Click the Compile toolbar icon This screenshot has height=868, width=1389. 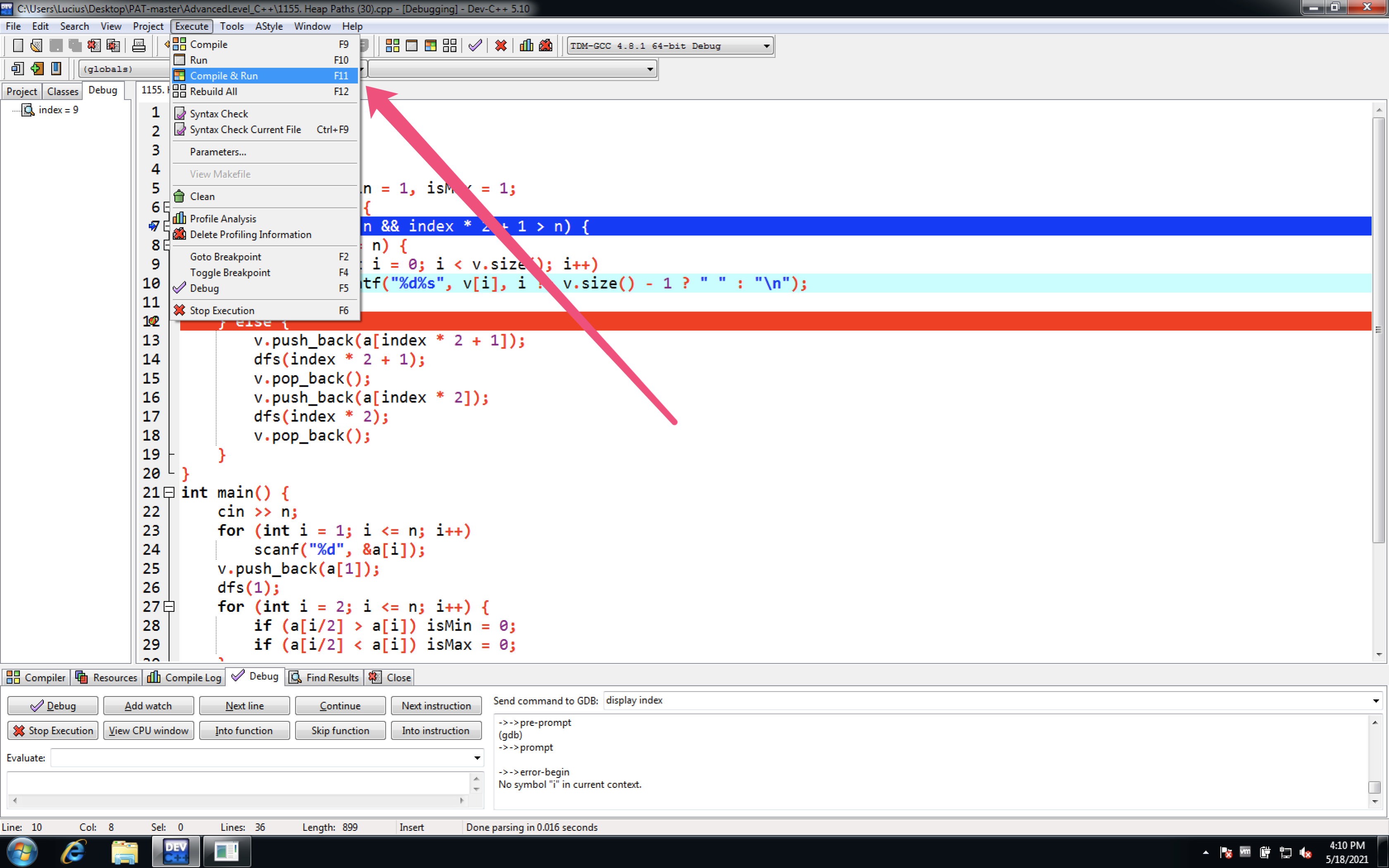coord(392,45)
